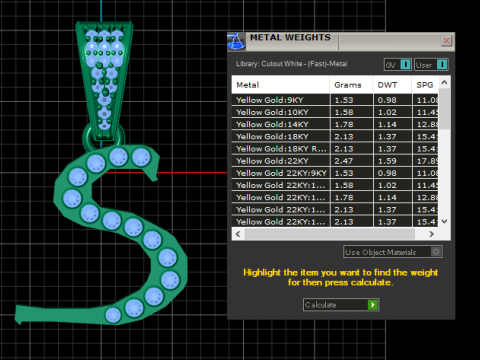
Task: Click the Grams column header
Action: click(x=351, y=85)
